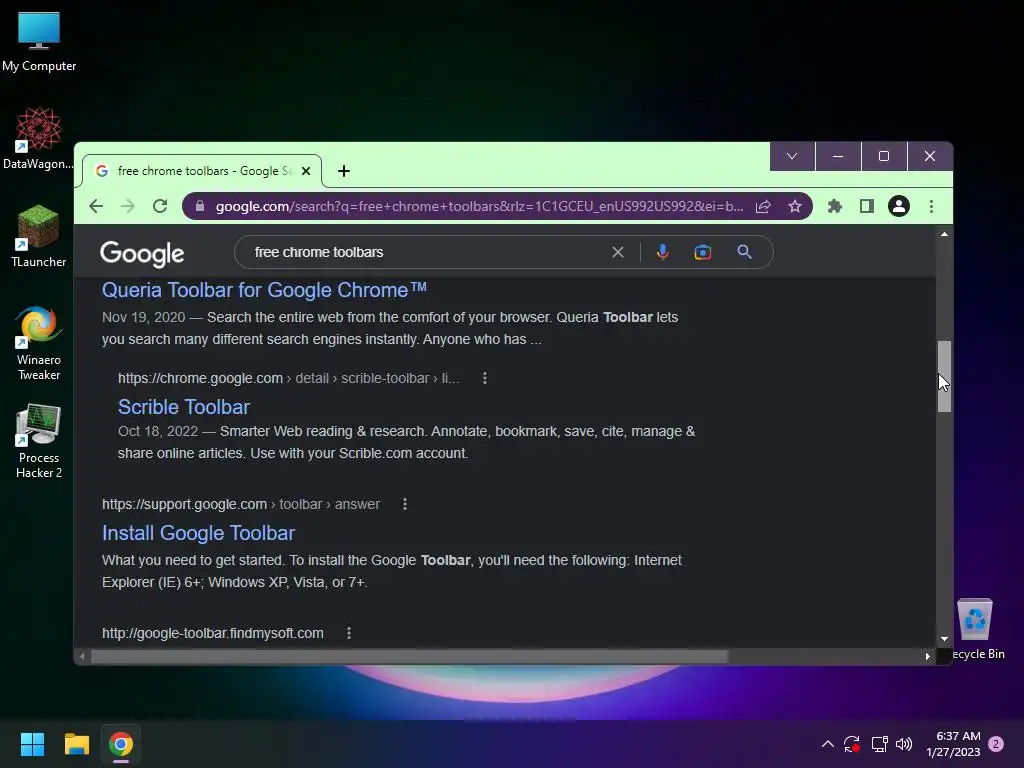Click the support.google.com toolbar URL
Image resolution: width=1024 pixels, height=768 pixels.
tap(241, 504)
